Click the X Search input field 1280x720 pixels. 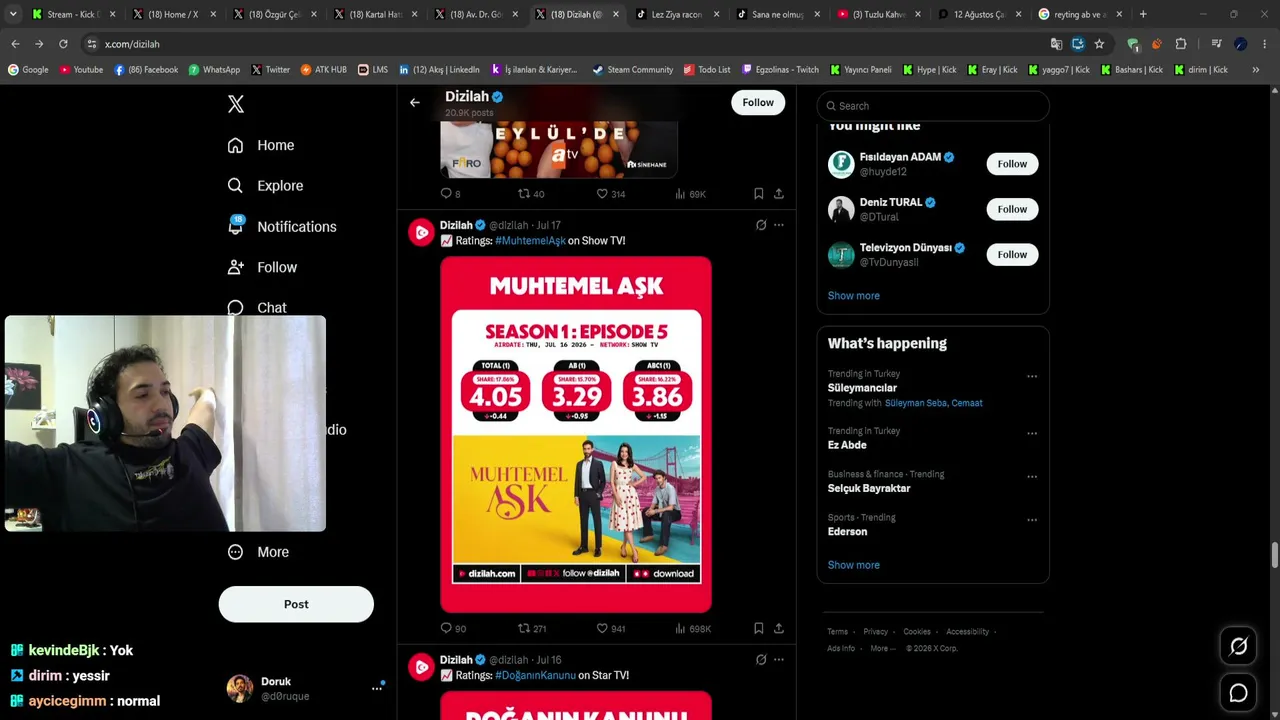pyautogui.click(x=933, y=106)
